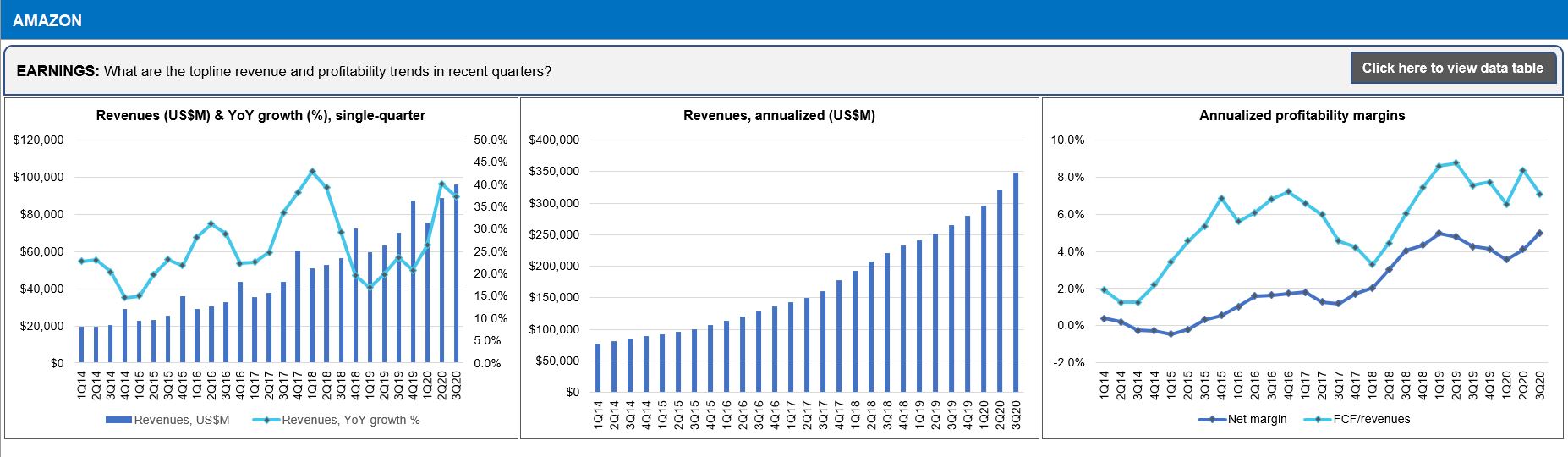Click the 4Q18 bar in single-quarter revenues chart

point(355,296)
